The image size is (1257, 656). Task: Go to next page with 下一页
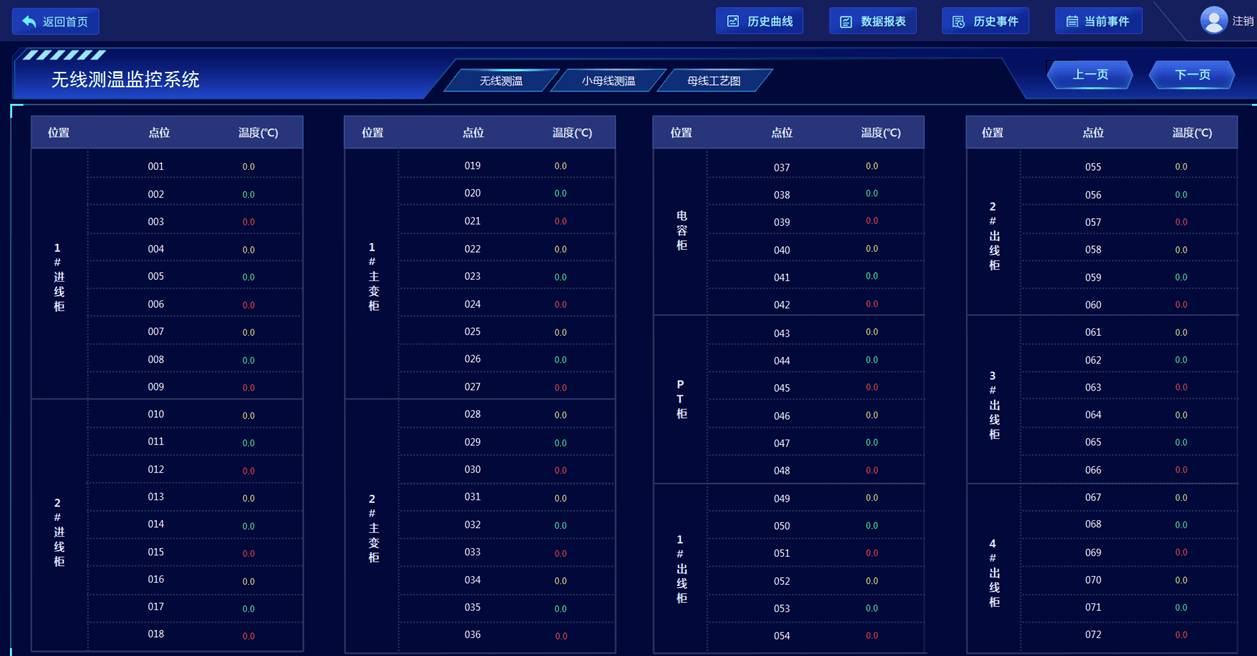click(1192, 75)
